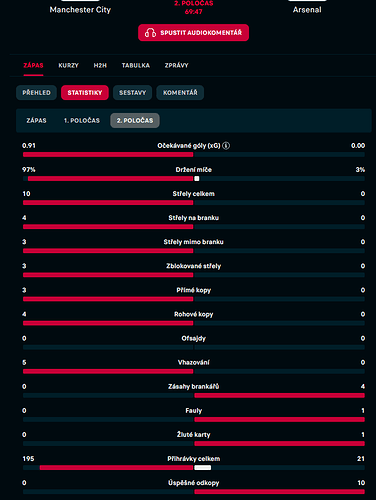This screenshot has width=376, height=500.
Task: Open the Sestavy lineups section
Action: point(132,93)
